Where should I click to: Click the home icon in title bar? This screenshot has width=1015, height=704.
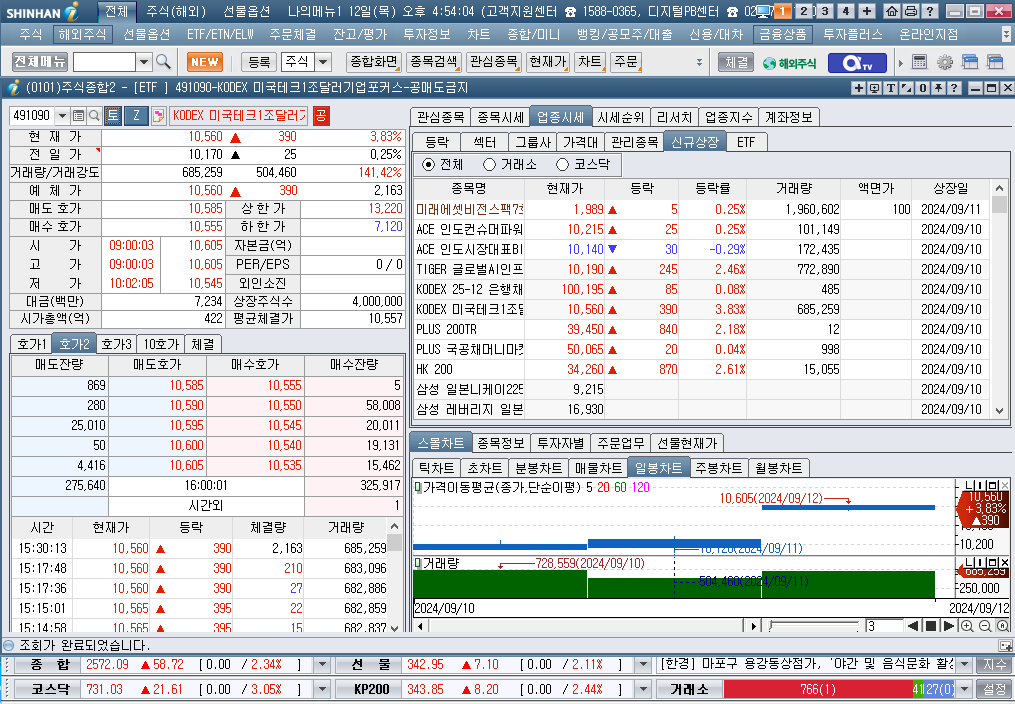[x=892, y=11]
